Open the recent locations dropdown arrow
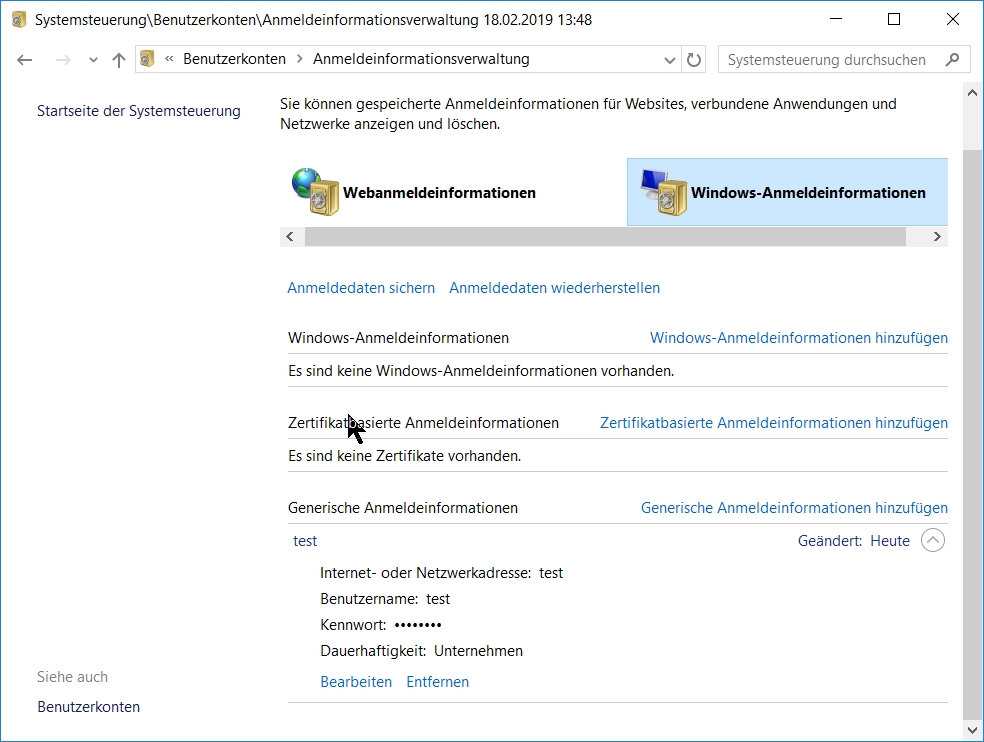 click(93, 60)
